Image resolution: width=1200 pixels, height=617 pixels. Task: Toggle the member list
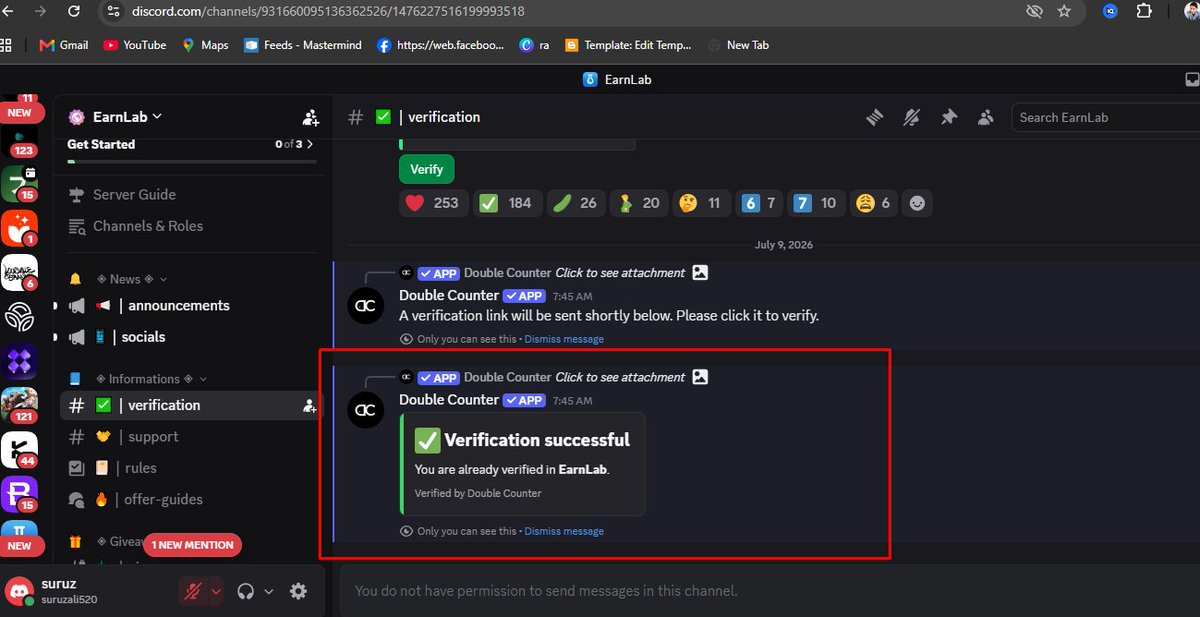985,117
